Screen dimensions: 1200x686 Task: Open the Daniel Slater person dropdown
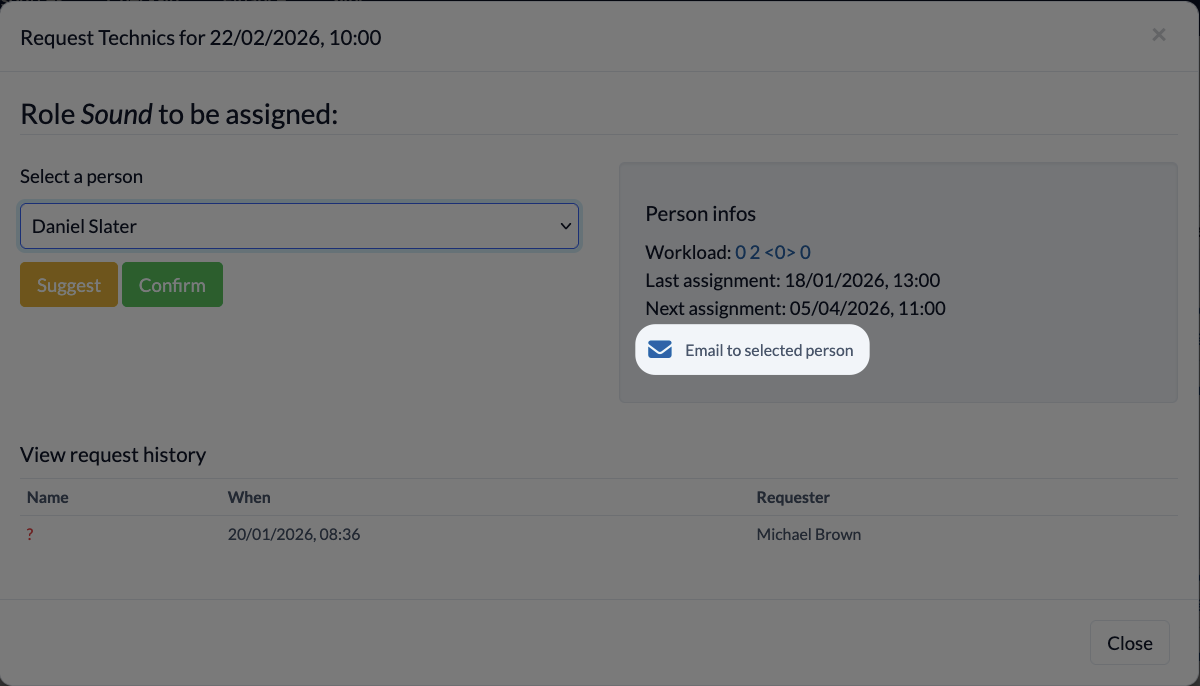[299, 226]
